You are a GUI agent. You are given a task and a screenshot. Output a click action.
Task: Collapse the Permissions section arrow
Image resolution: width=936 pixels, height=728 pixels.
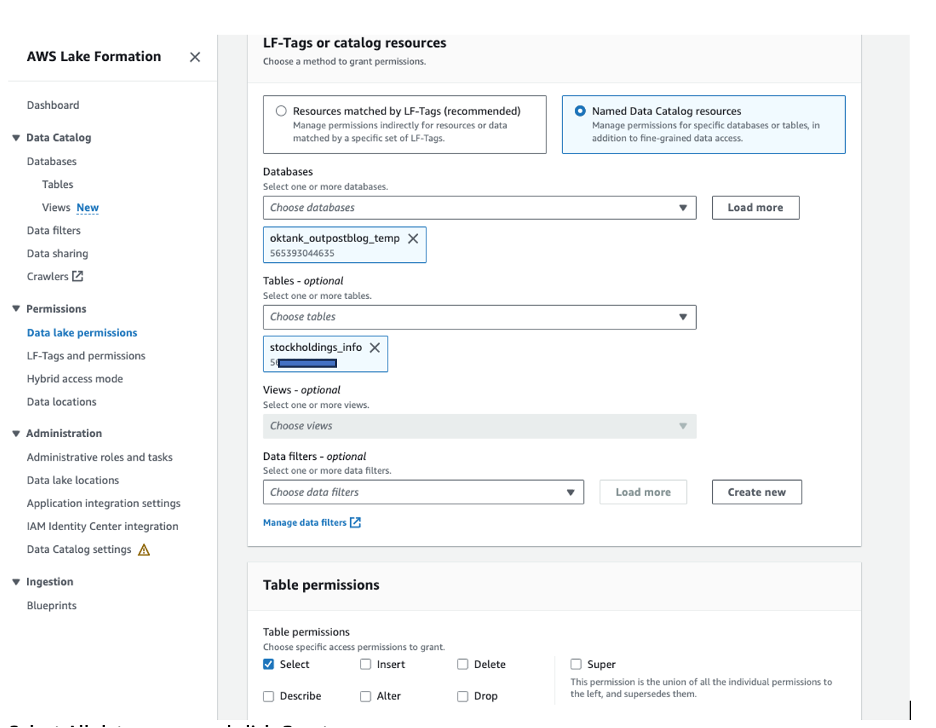coord(16,309)
